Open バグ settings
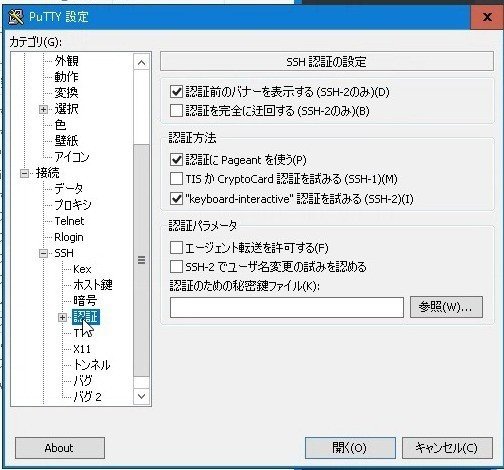504x470 pixels. 83,381
